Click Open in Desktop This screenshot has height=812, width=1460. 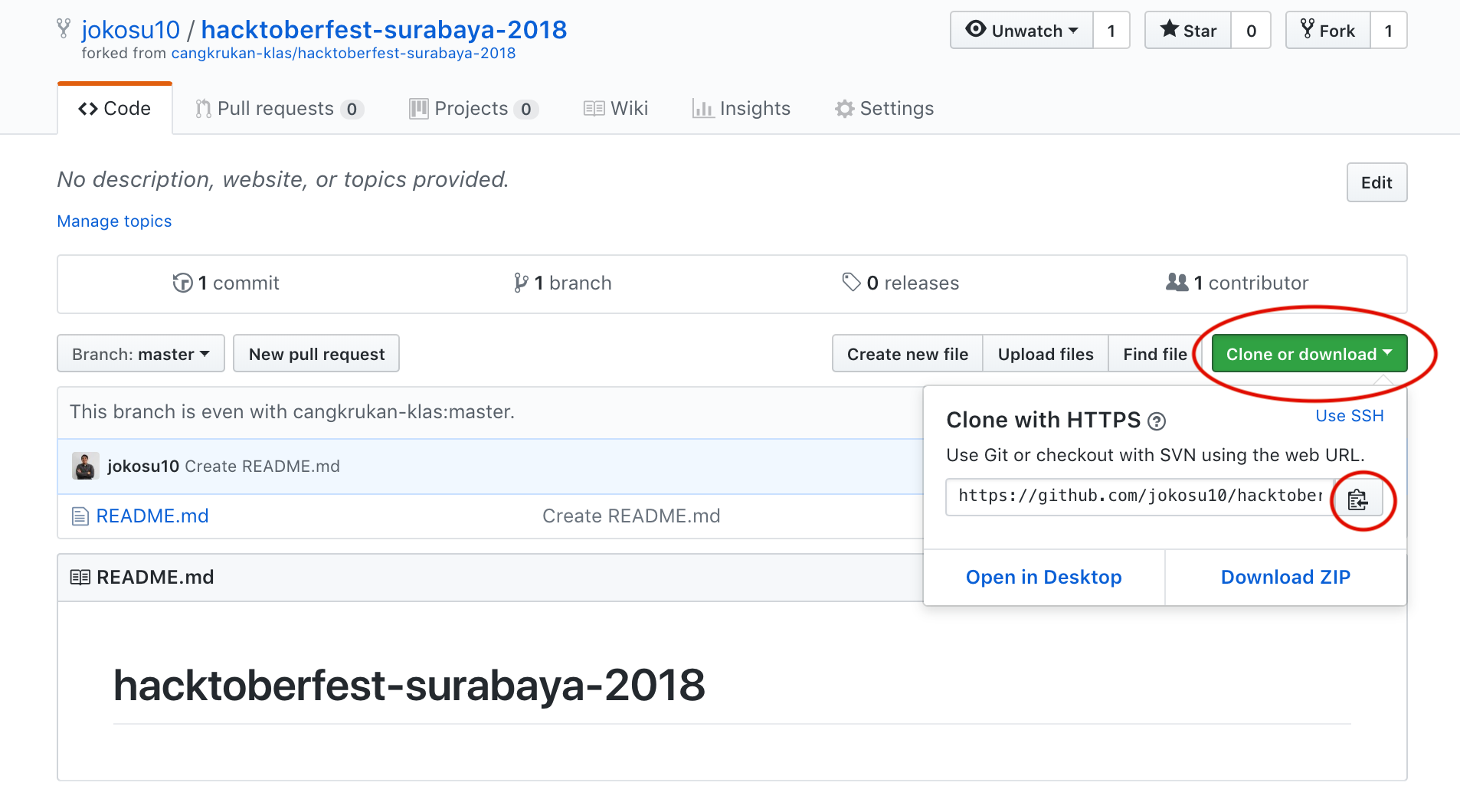click(x=1044, y=578)
